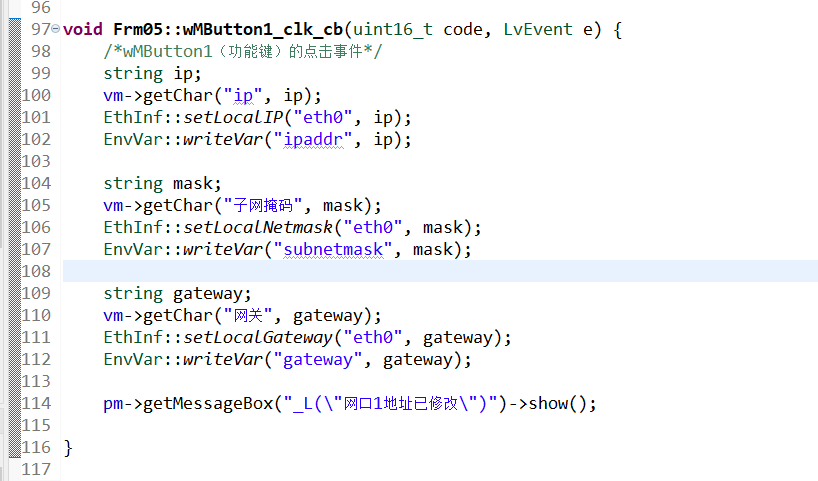The width and height of the screenshot is (818, 481).
Task: Click EnvVar on line 102
Action: [x=133, y=139]
